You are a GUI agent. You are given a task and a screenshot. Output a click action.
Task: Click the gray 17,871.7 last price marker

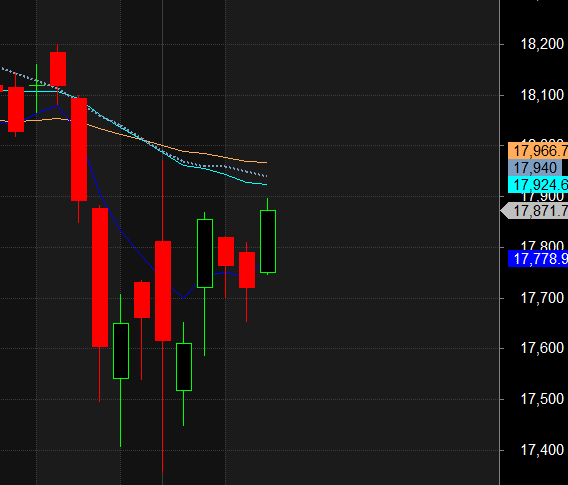pyautogui.click(x=535, y=211)
